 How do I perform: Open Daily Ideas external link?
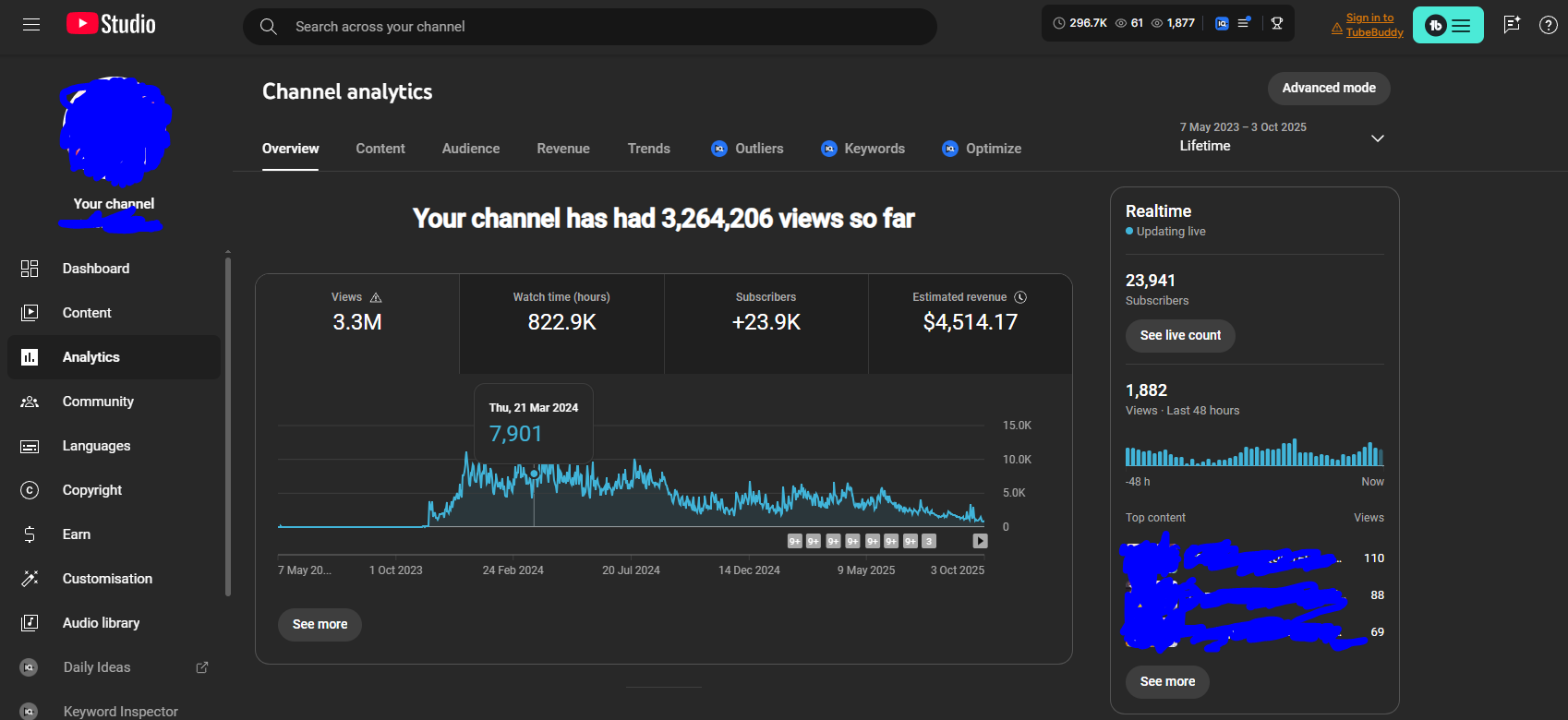pyautogui.click(x=202, y=667)
